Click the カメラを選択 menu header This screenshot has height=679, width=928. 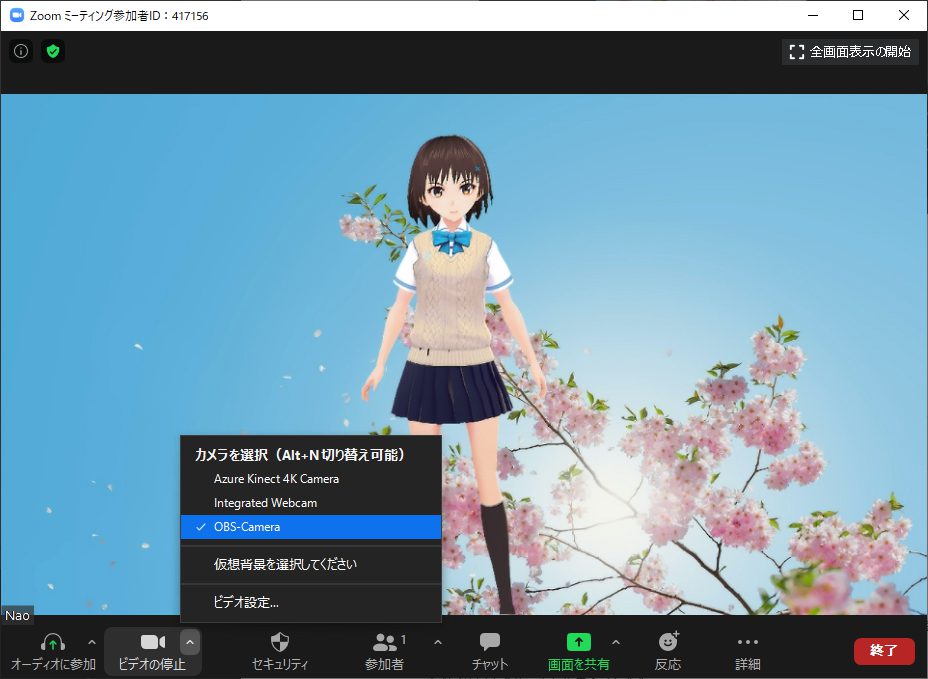pos(299,455)
